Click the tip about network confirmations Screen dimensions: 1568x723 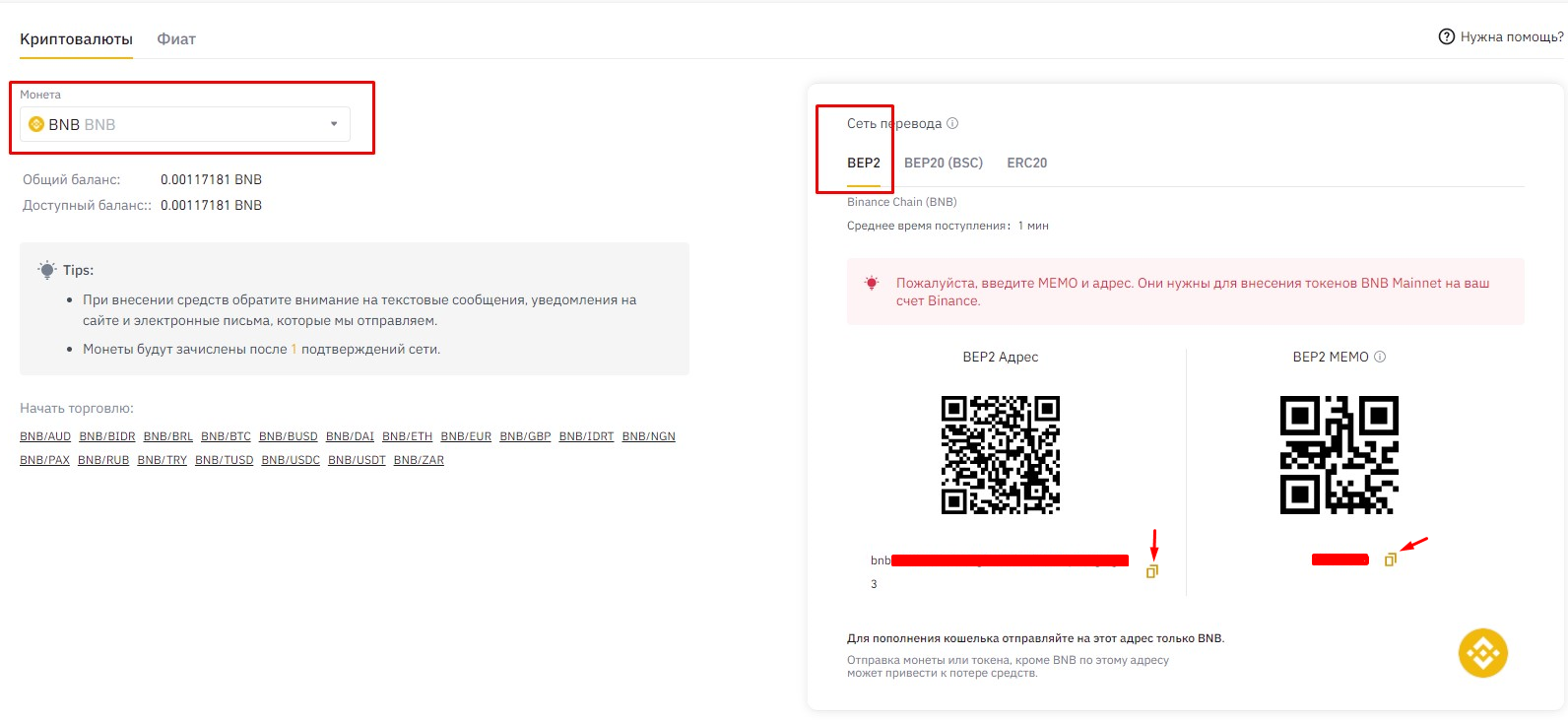coord(261,349)
